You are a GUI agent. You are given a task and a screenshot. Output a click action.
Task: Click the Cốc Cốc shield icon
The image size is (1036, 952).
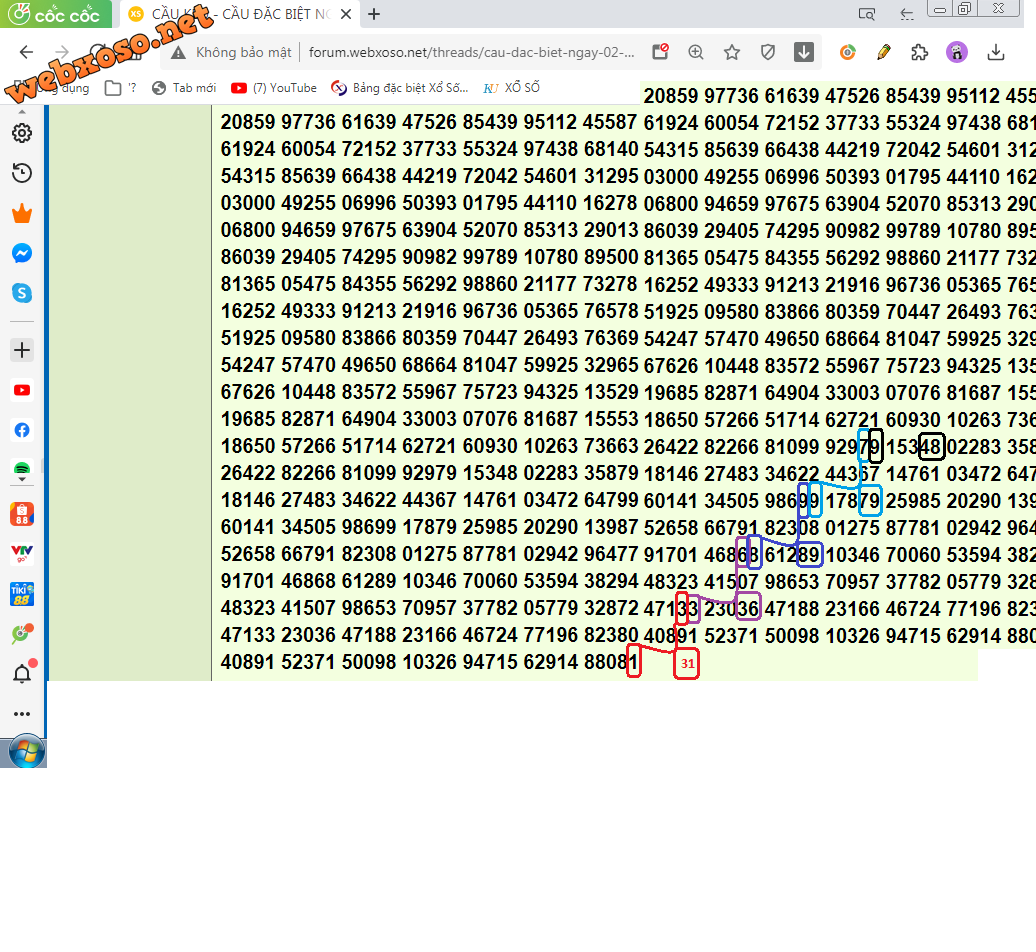pos(768,52)
